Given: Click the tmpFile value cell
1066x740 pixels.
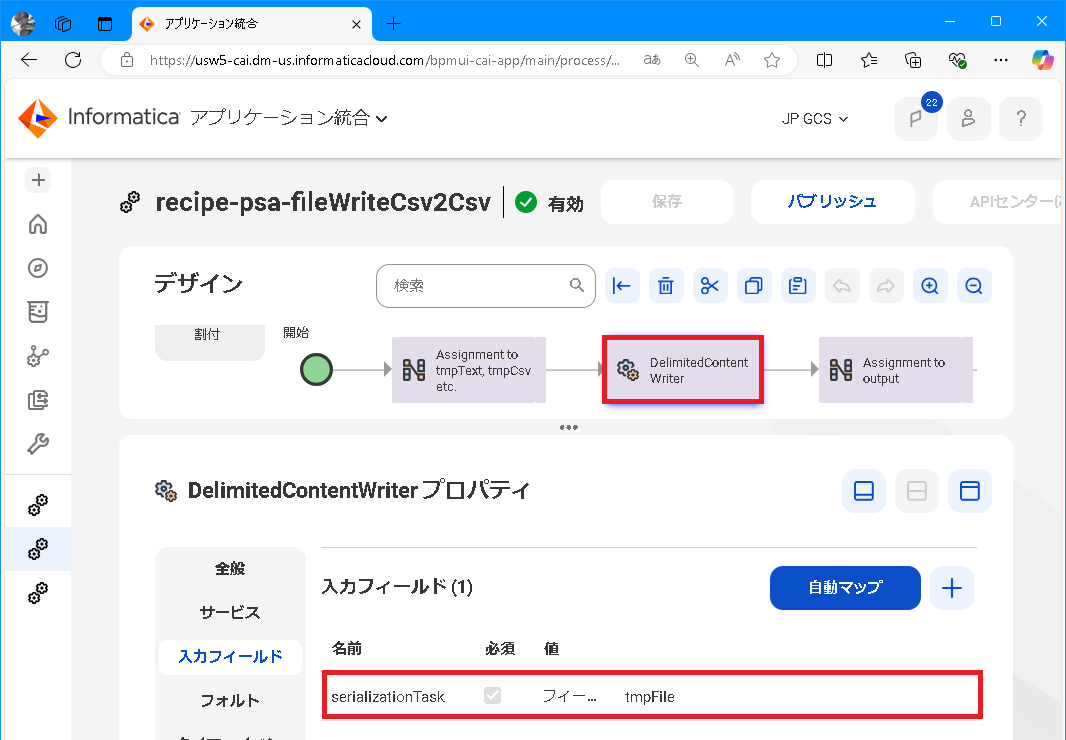Looking at the screenshot, I should 650,696.
